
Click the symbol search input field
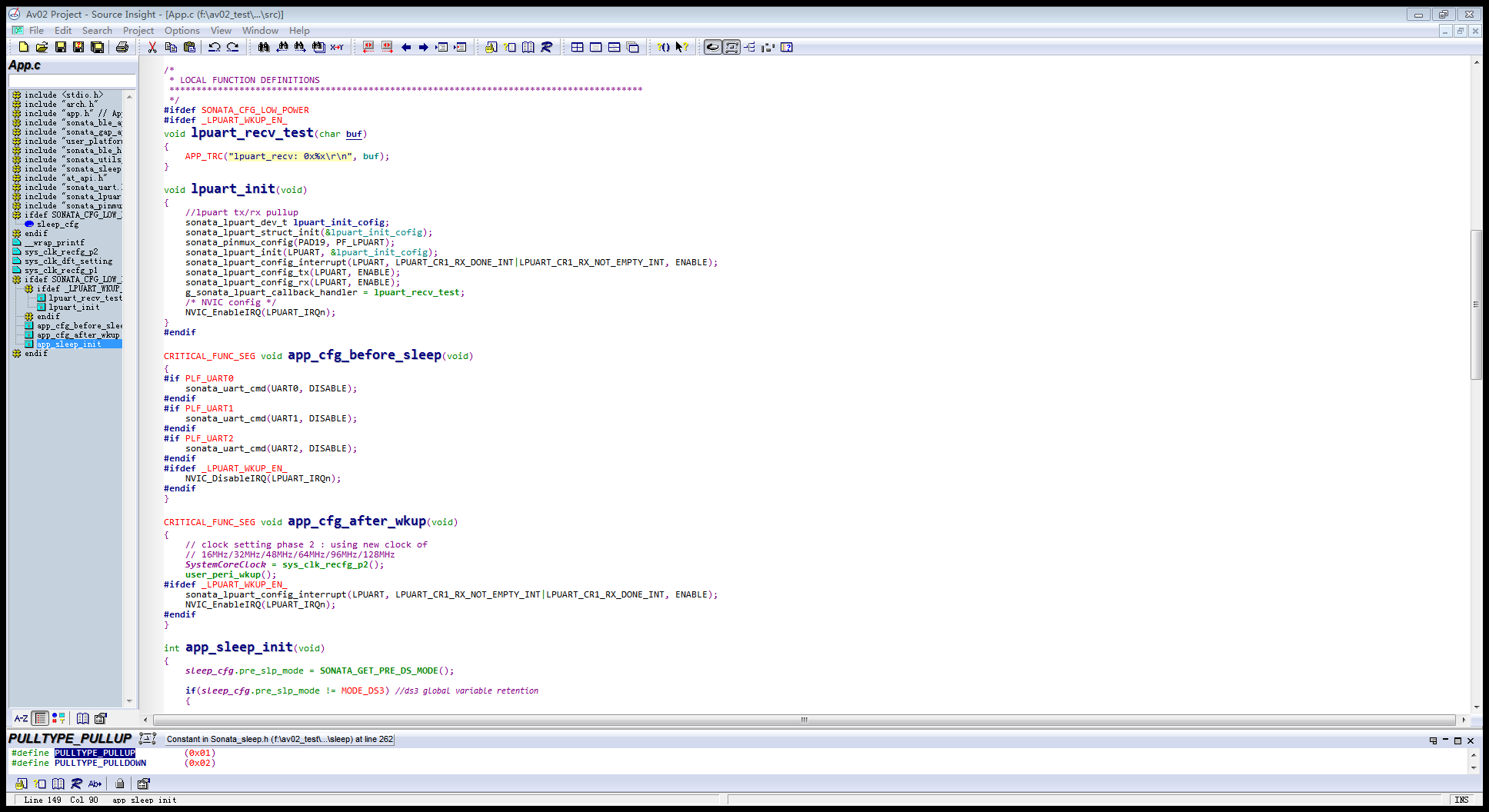(72, 81)
